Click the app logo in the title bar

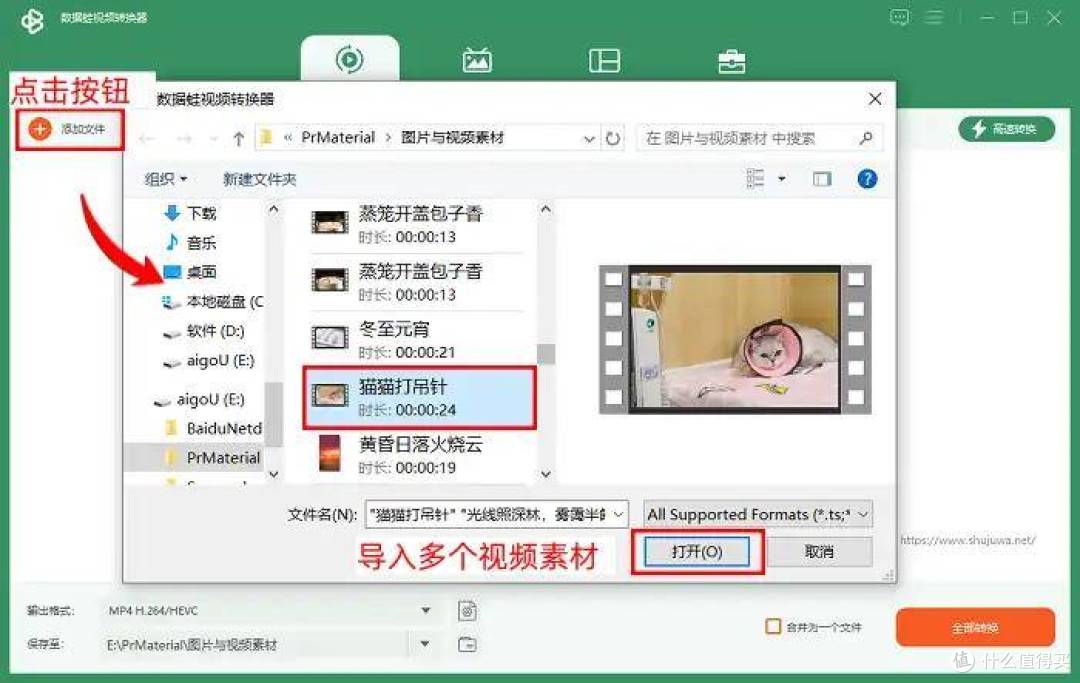[x=32, y=21]
